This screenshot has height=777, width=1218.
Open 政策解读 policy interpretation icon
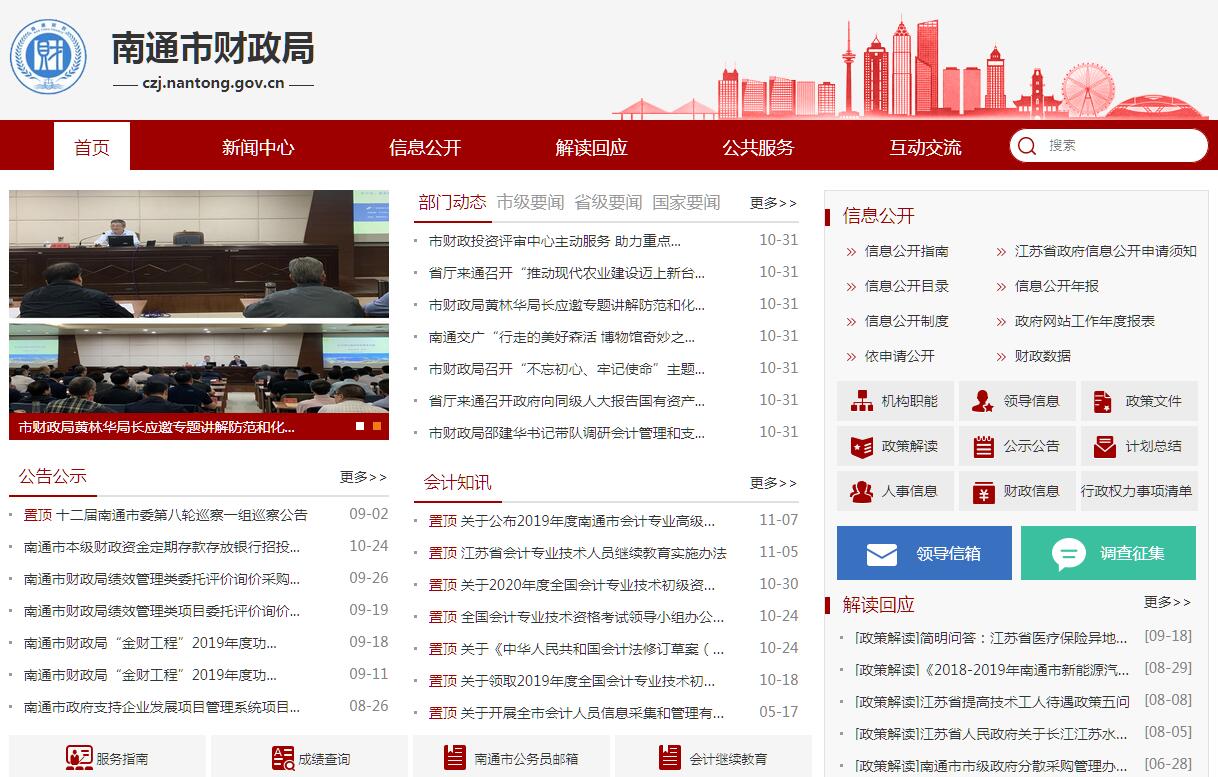(862, 446)
